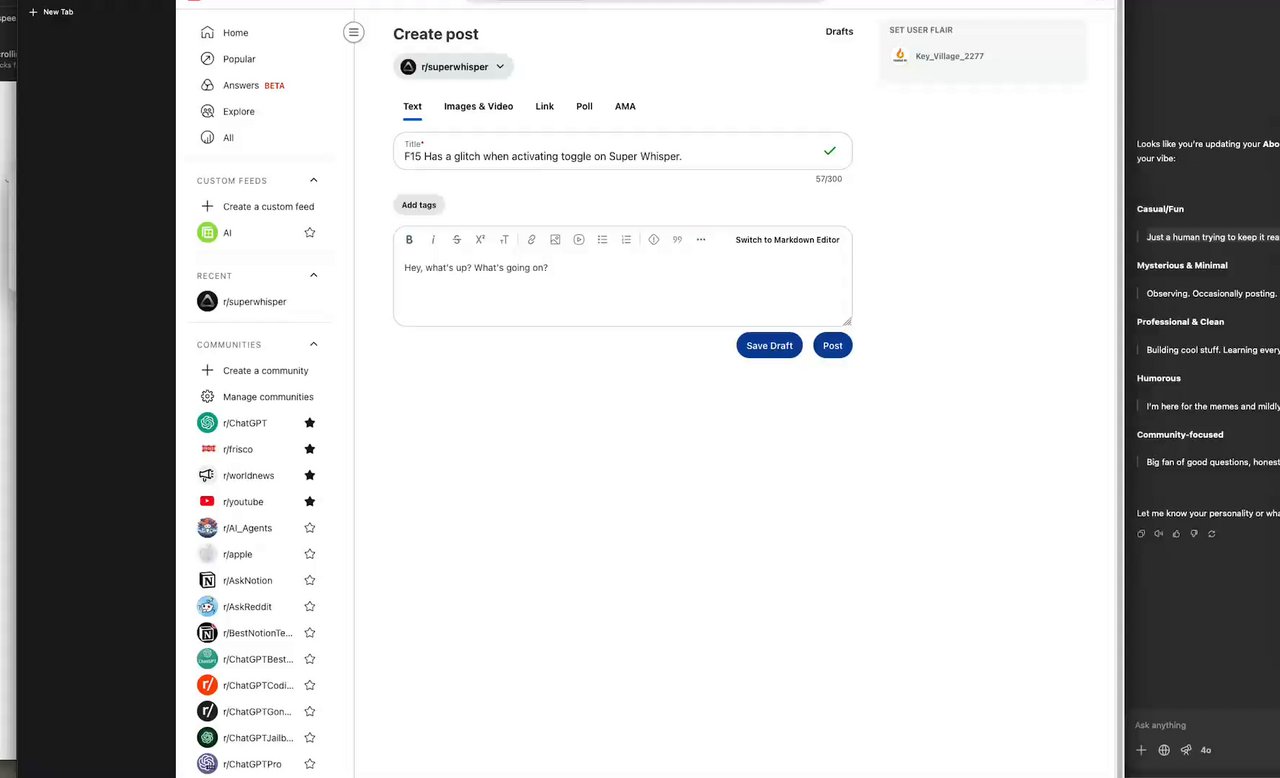Collapse the Recent section
This screenshot has height=778, width=1280.
[x=314, y=276]
